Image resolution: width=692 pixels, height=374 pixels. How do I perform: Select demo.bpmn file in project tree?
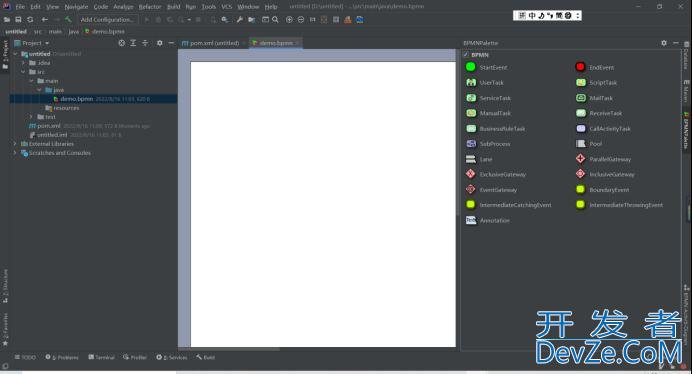click(x=94, y=99)
